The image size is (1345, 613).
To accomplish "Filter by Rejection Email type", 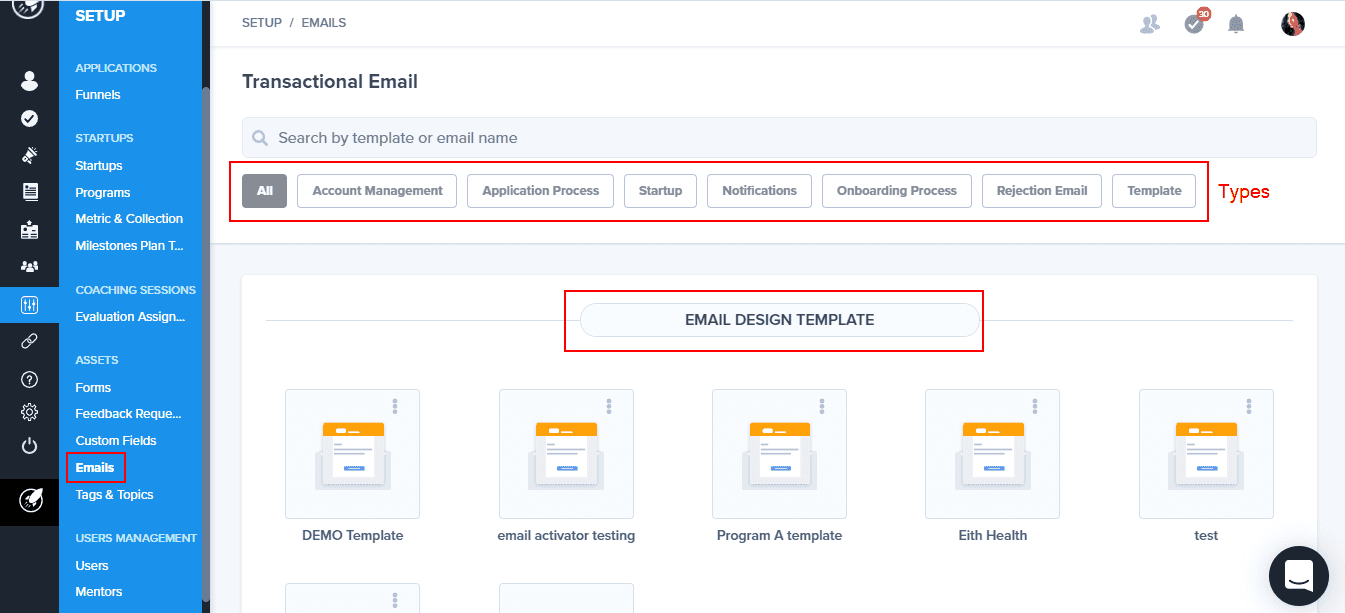I will tap(1041, 191).
